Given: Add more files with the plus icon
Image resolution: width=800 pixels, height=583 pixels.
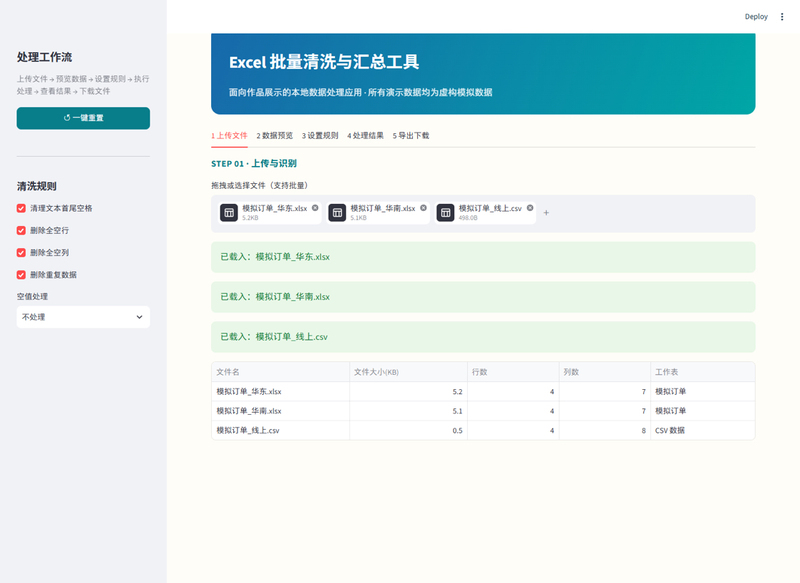Looking at the screenshot, I should (546, 213).
